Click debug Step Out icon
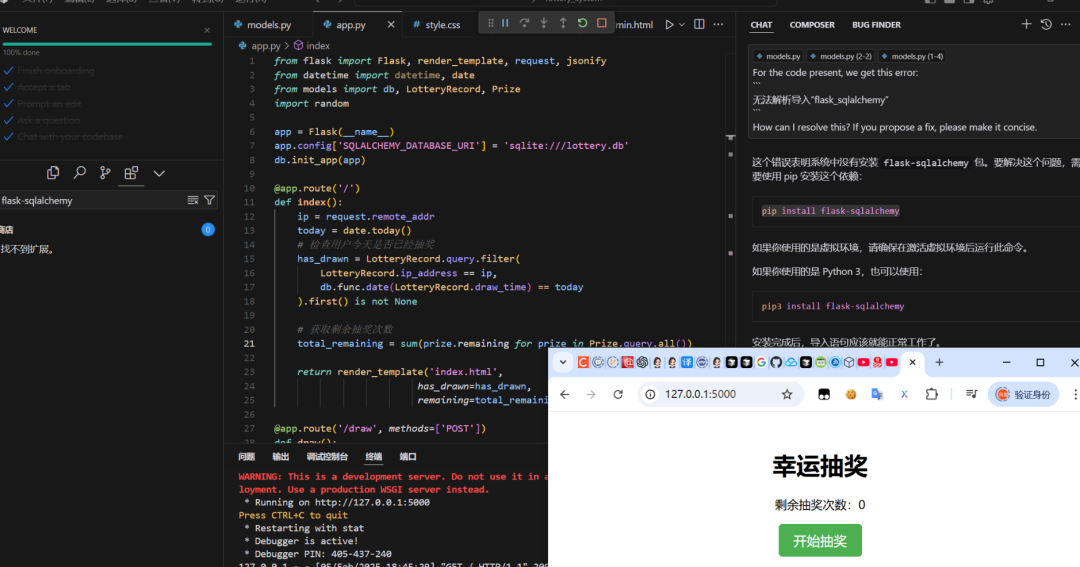The width and height of the screenshot is (1080, 567). pyautogui.click(x=563, y=23)
